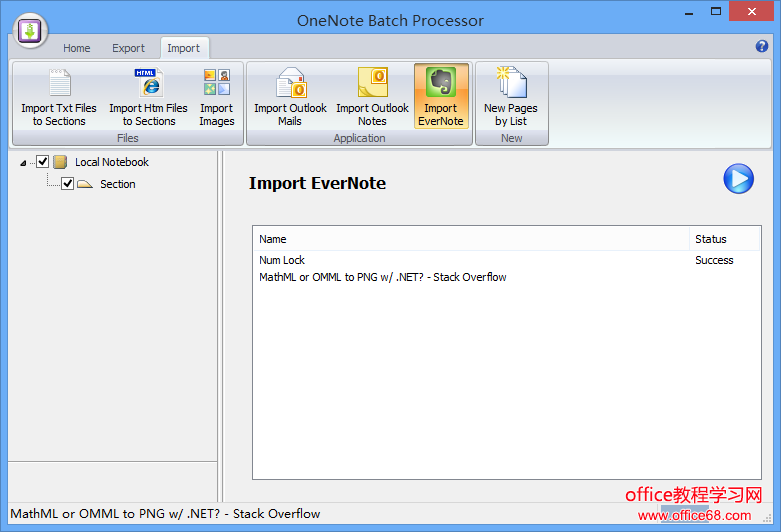The width and height of the screenshot is (781, 532).
Task: Click the Status column header
Action: pos(725,239)
